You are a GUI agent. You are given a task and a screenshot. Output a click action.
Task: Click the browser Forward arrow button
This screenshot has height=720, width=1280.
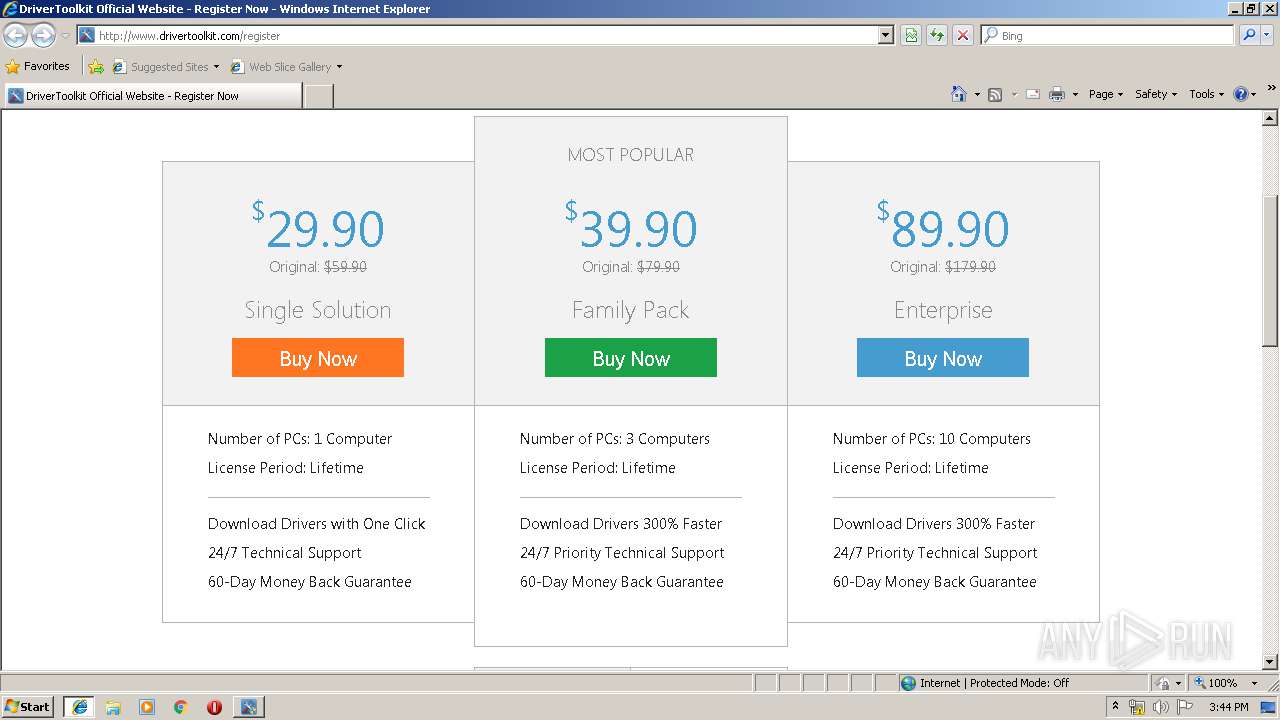[x=43, y=36]
